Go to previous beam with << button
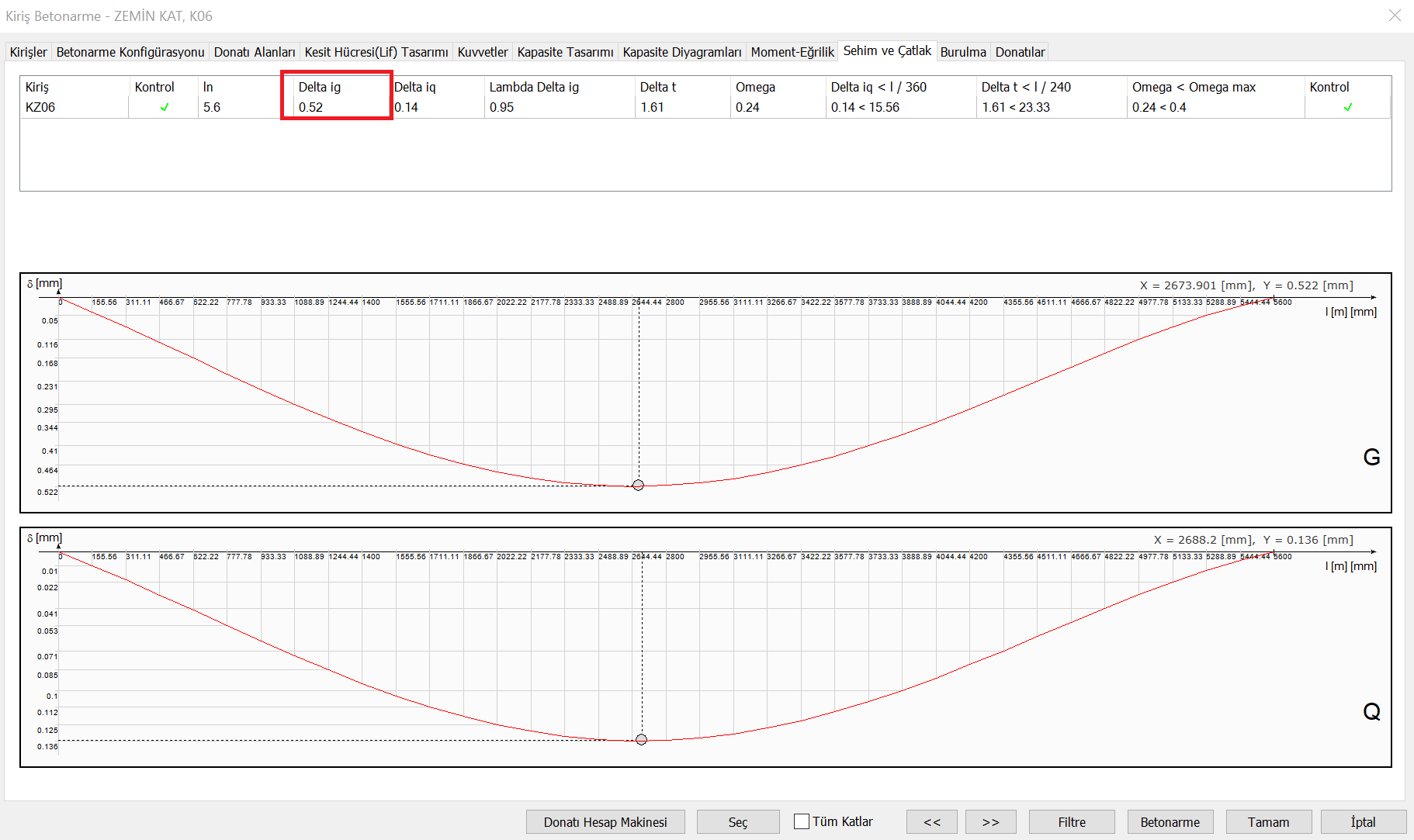This screenshot has width=1414, height=840. pyautogui.click(x=931, y=822)
